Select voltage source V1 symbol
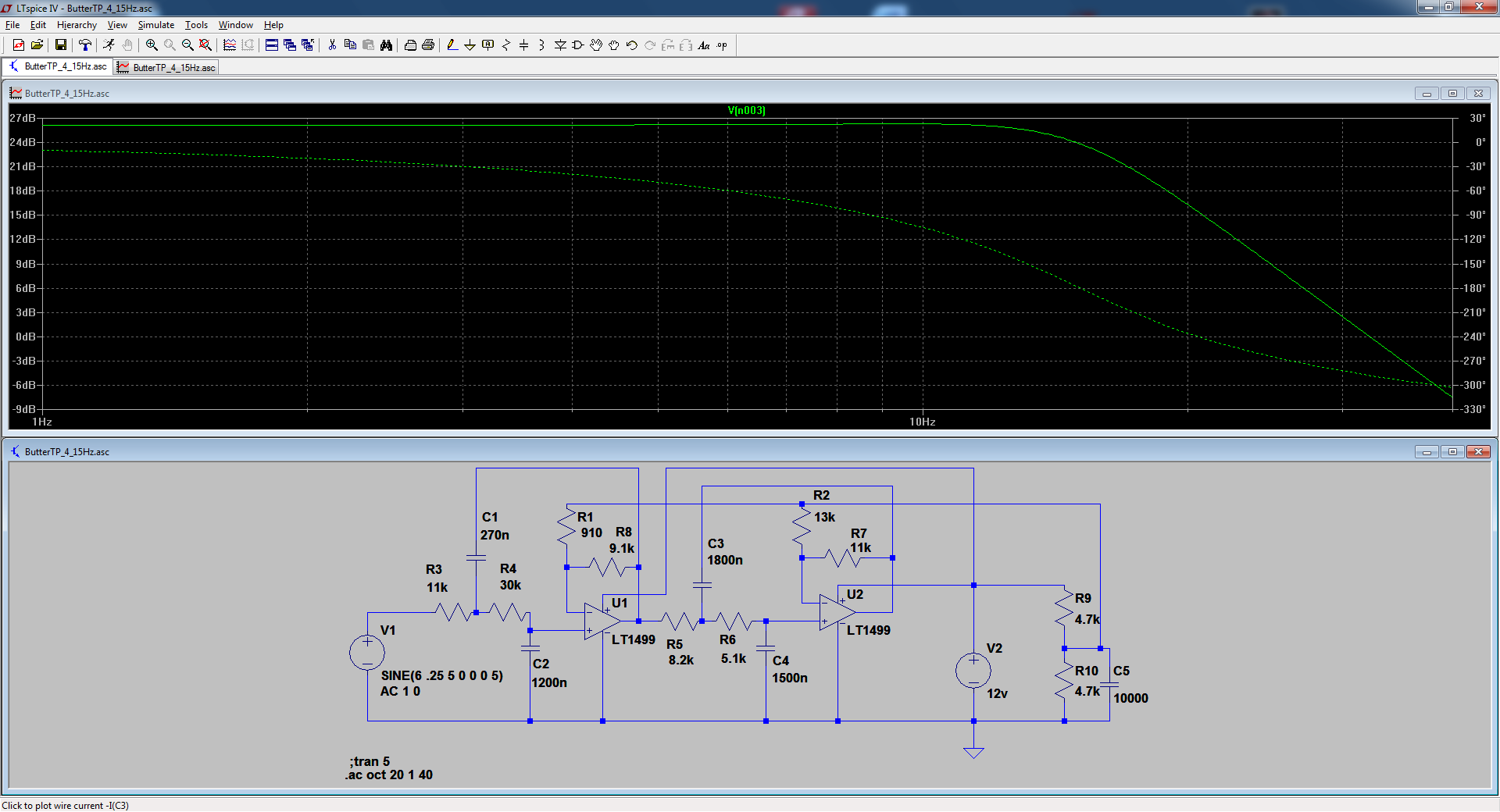1500x812 pixels. pos(367,652)
